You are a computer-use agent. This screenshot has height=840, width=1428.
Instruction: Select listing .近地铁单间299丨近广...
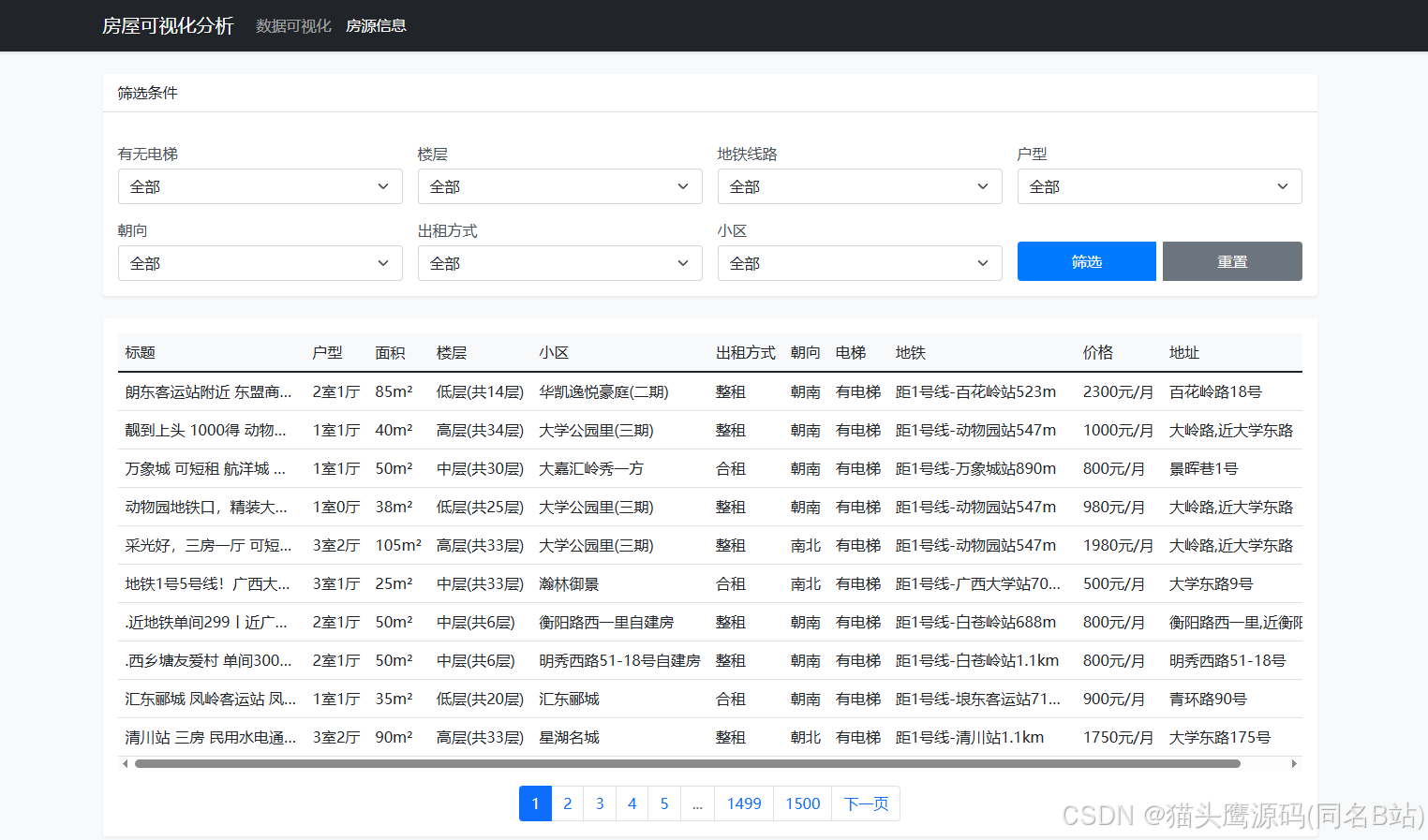click(206, 623)
